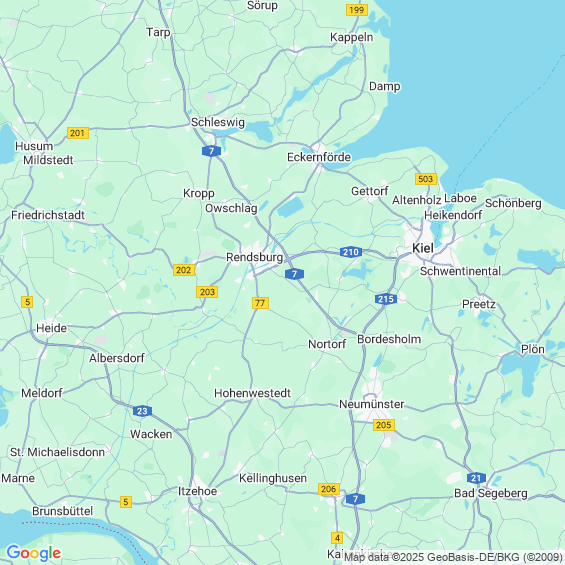
Task: Click the yellow 77 road marker
Action: coord(260,303)
